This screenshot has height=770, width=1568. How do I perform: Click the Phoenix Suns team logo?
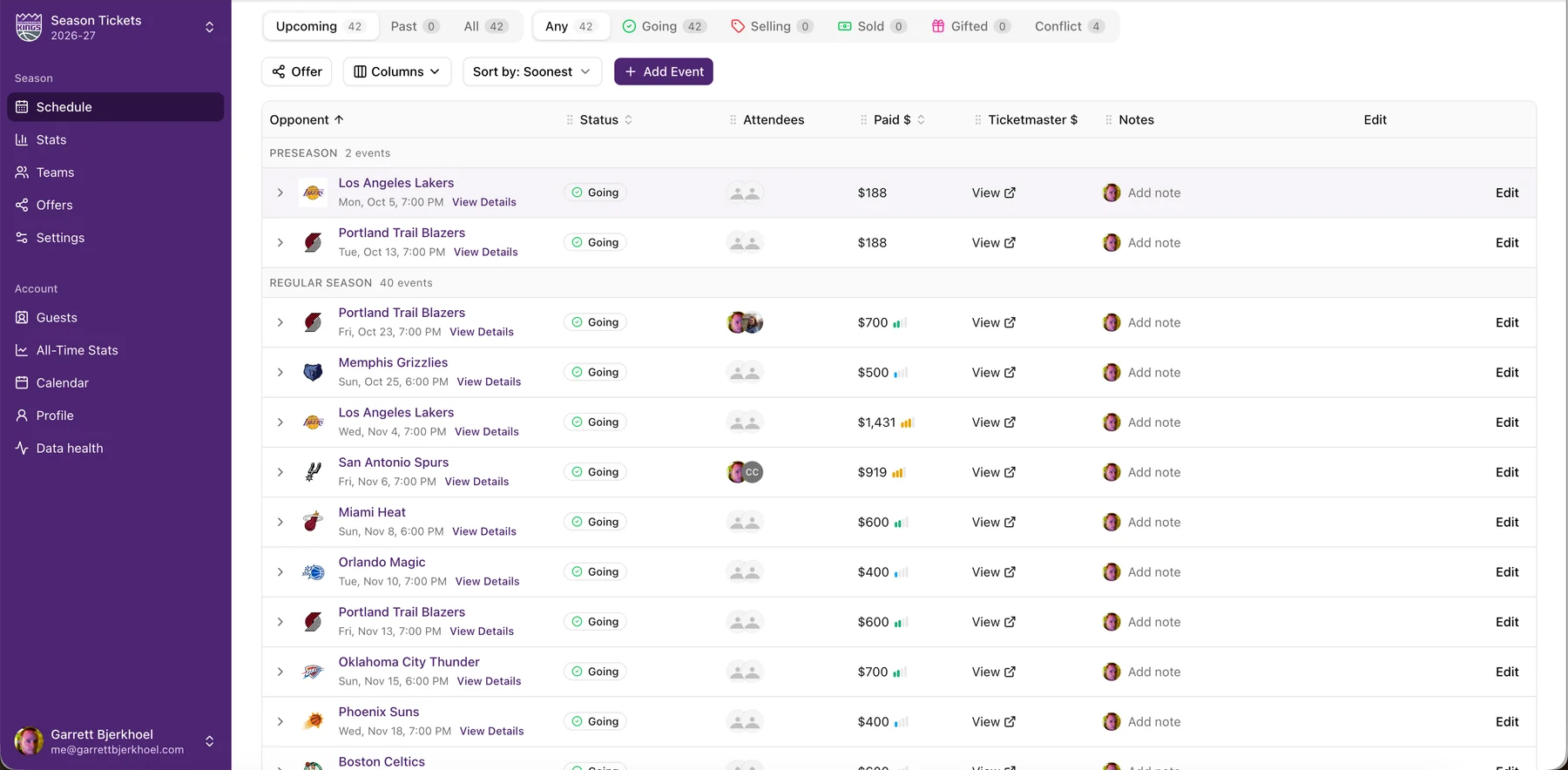pyautogui.click(x=313, y=721)
